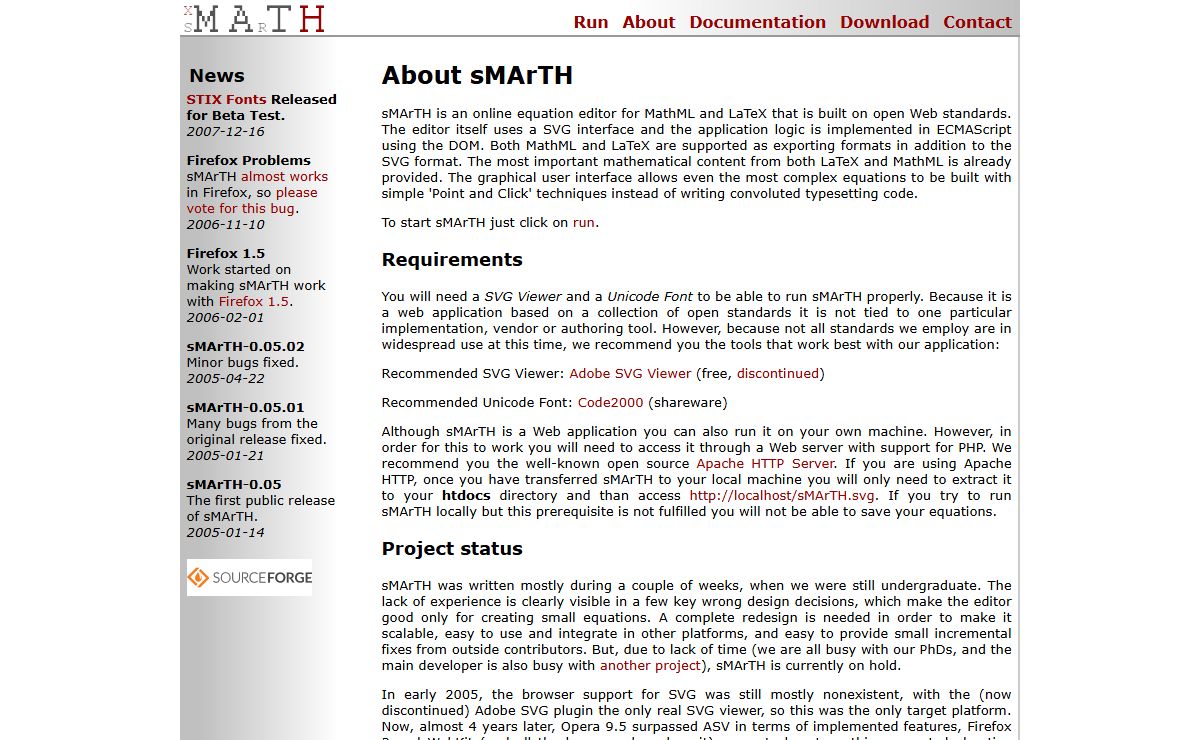The height and width of the screenshot is (740, 1200).
Task: Follow the STIX Fonts news link
Action: [226, 99]
